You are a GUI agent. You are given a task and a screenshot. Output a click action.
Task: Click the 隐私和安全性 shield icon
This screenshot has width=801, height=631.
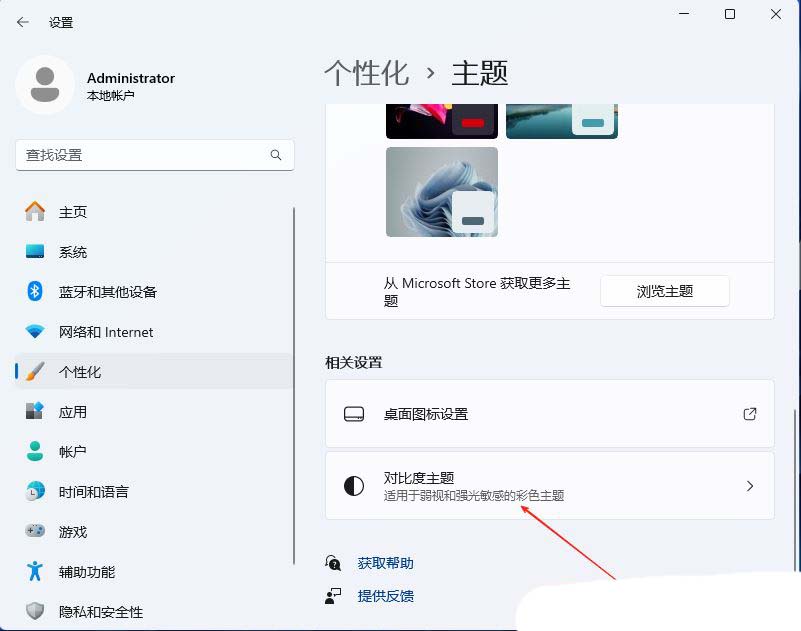(35, 611)
